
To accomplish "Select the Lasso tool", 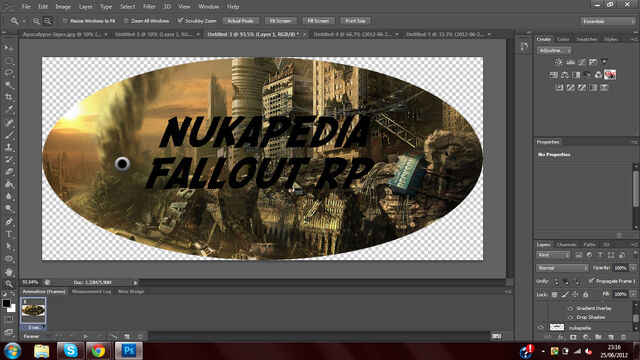I will (9, 73).
